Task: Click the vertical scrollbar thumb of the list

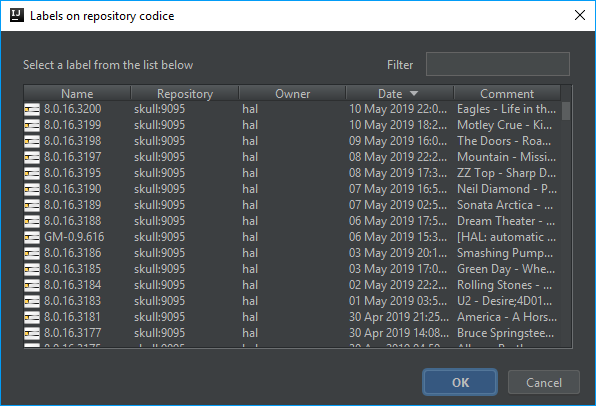Action: [566, 111]
